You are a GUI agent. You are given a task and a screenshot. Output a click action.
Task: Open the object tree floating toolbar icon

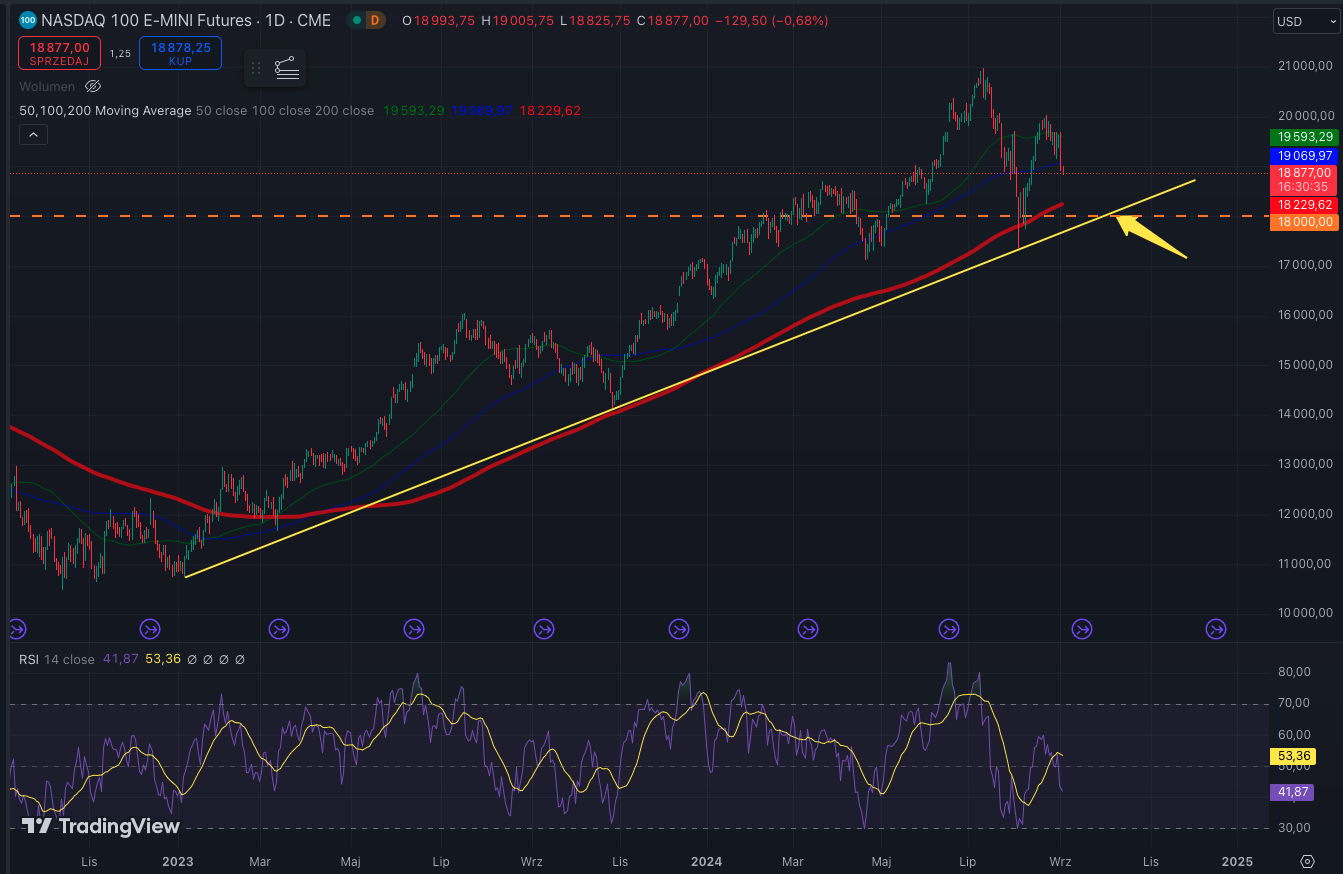point(287,68)
